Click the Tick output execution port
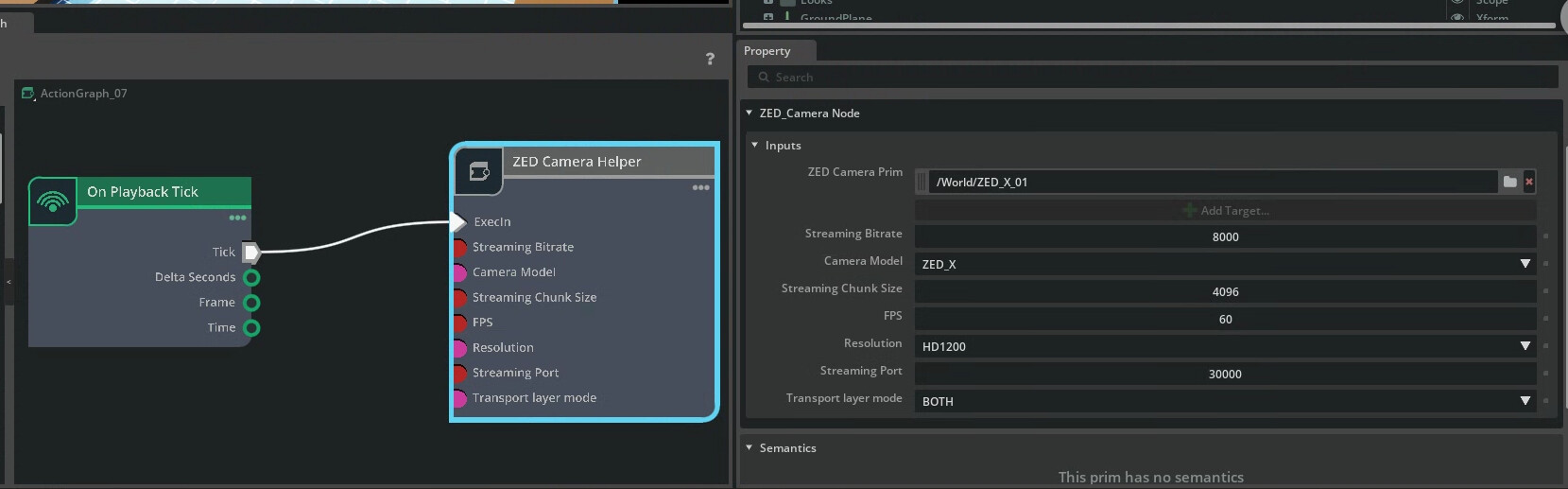The height and width of the screenshot is (489, 1568). (x=251, y=252)
